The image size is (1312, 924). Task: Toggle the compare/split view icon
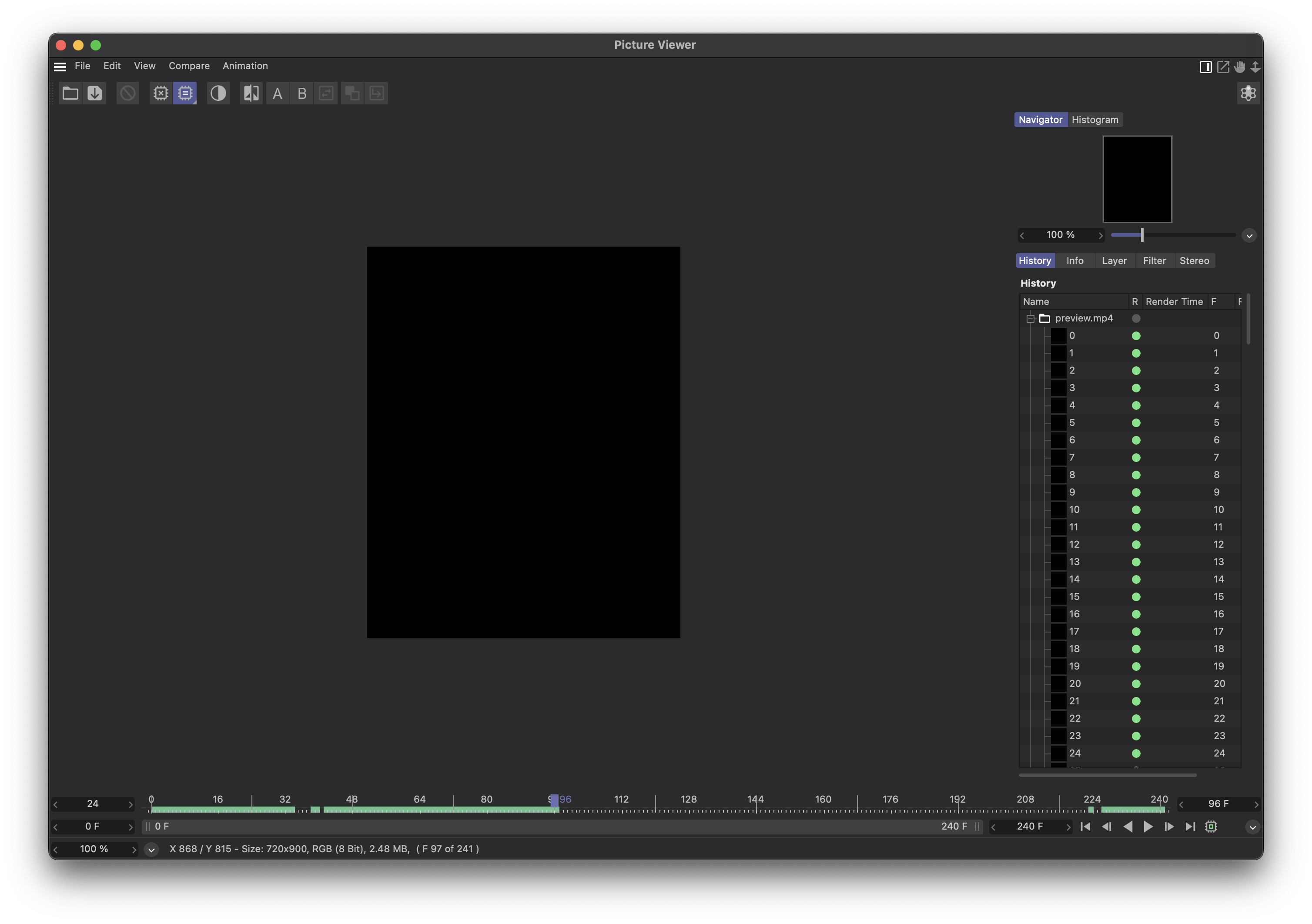coord(249,92)
